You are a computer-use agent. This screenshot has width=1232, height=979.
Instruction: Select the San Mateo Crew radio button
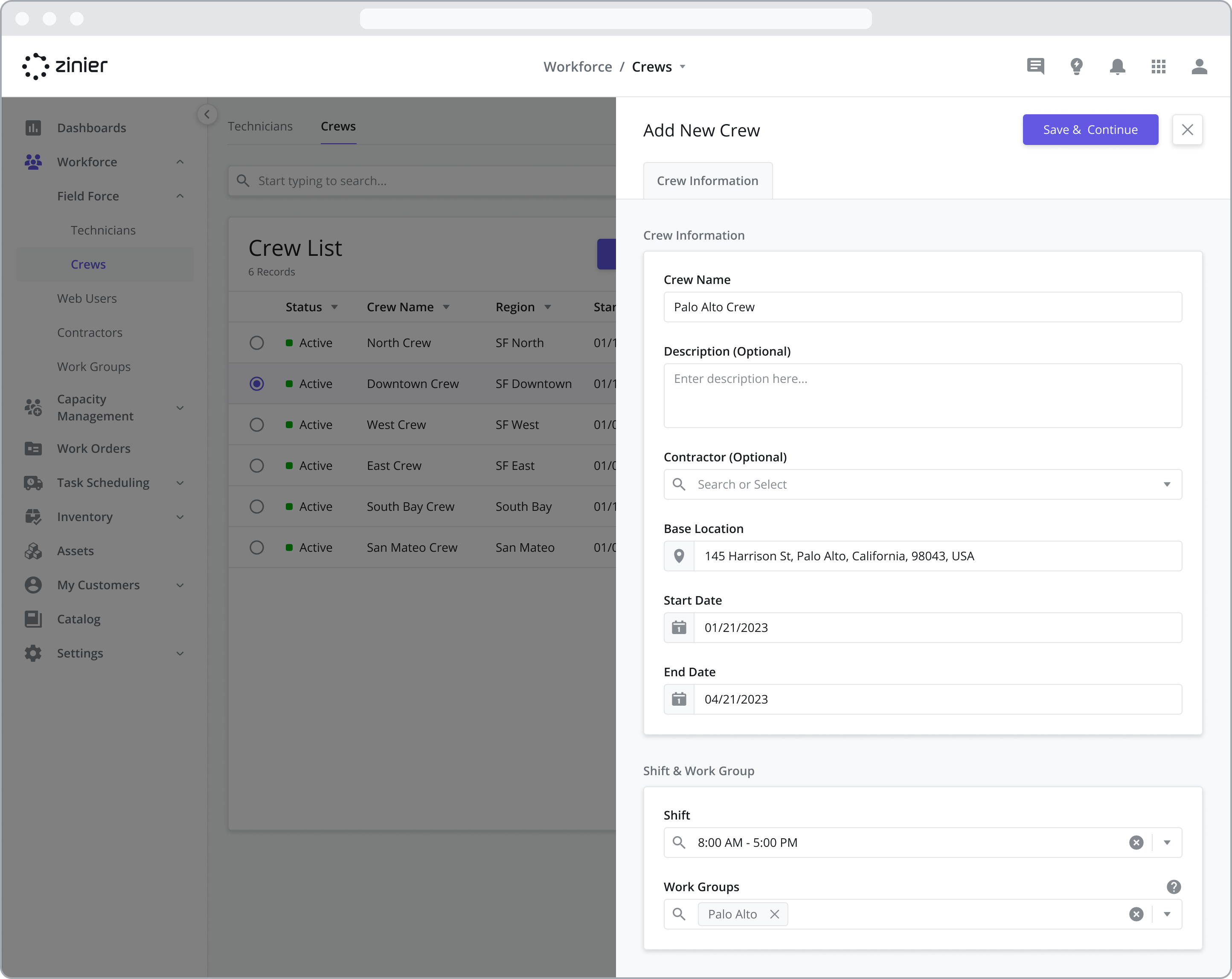256,547
